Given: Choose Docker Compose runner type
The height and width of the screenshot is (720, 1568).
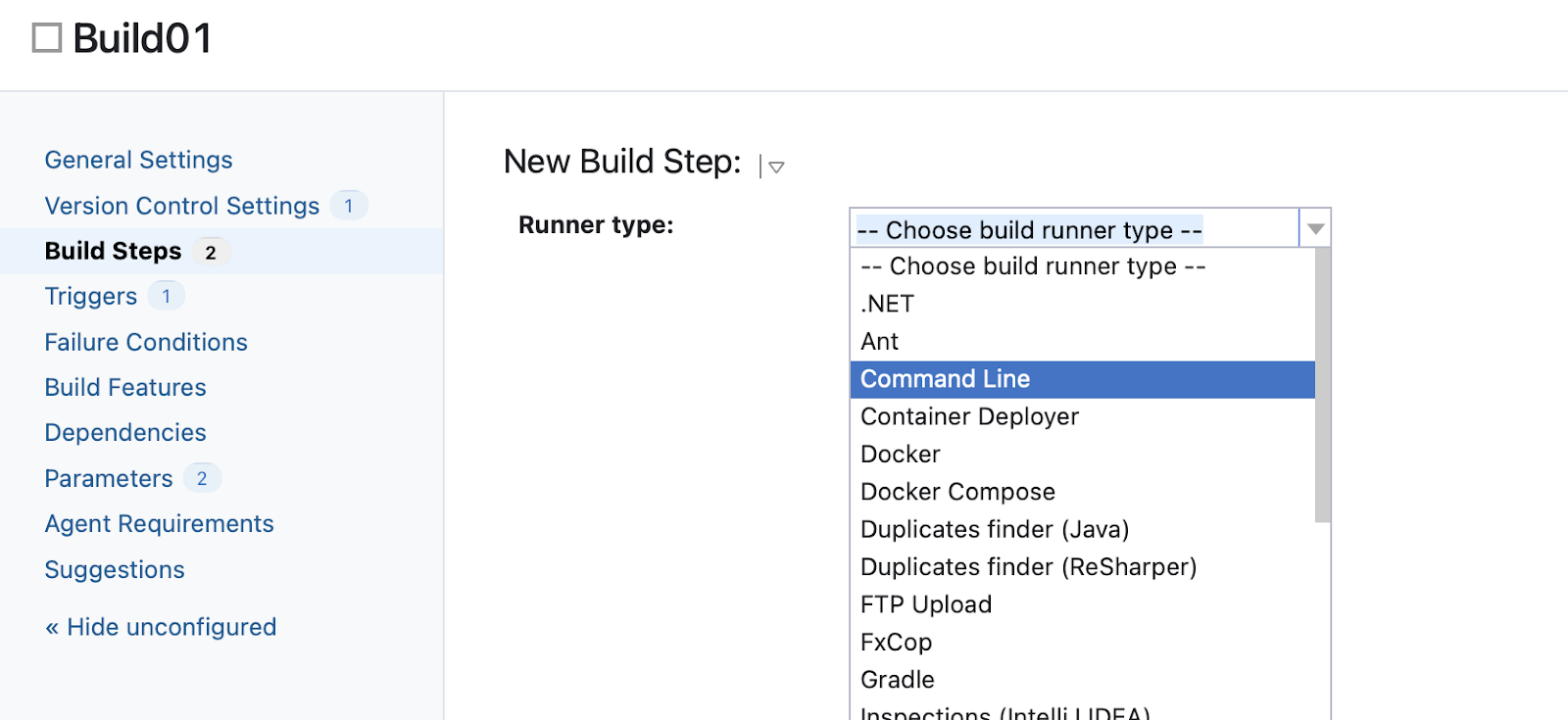Looking at the screenshot, I should (x=957, y=492).
